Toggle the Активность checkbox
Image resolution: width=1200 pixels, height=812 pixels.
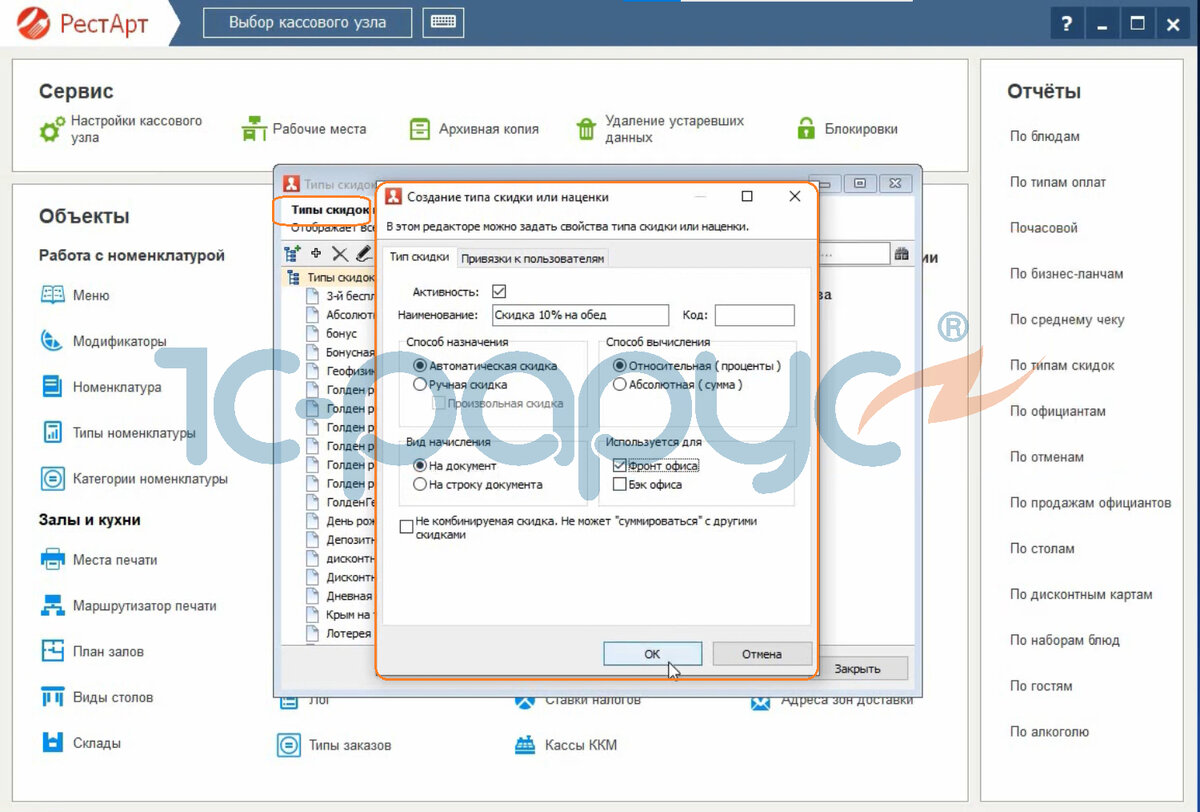click(x=500, y=292)
